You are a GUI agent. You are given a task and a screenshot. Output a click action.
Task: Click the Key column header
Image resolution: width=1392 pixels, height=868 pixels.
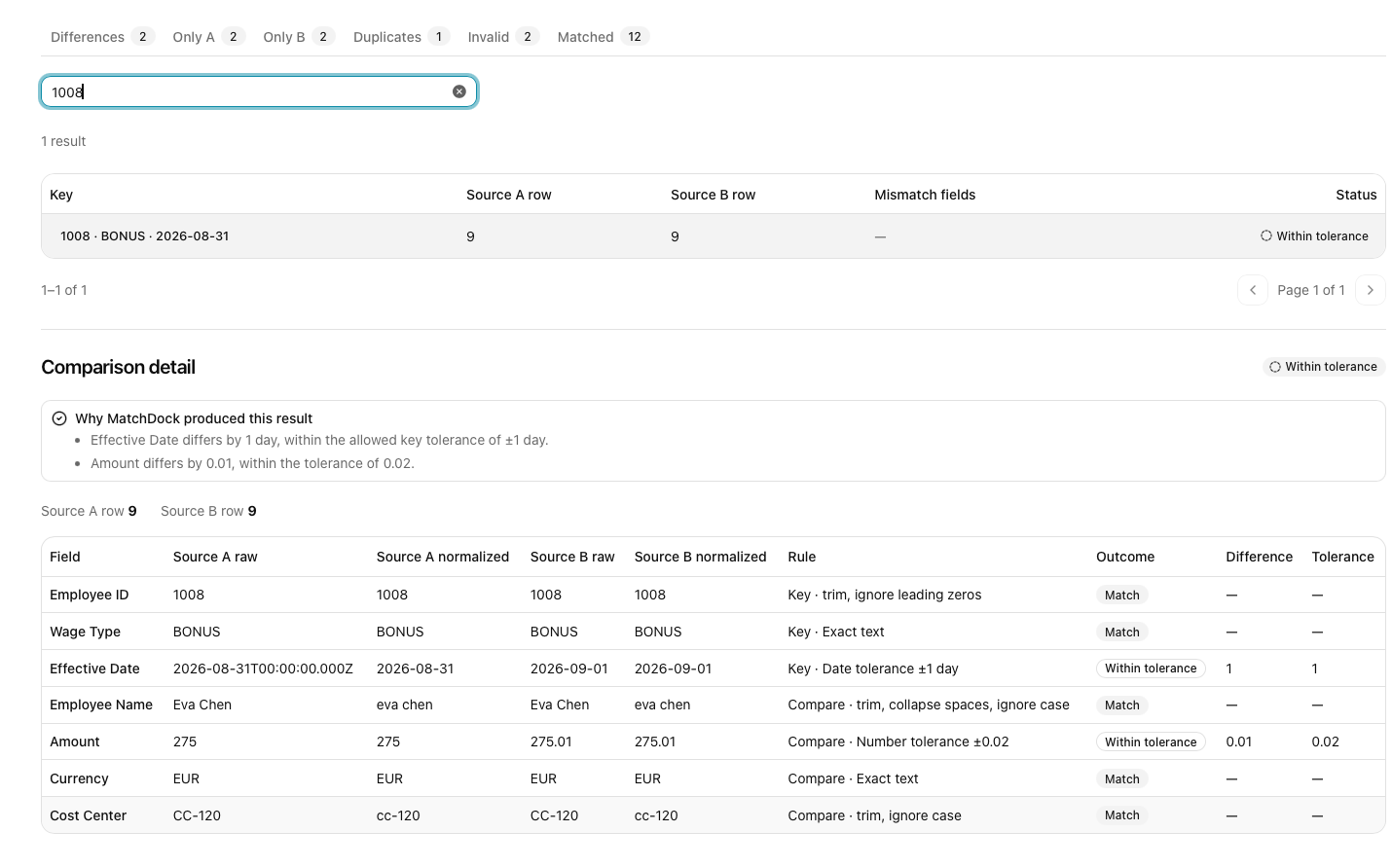coord(61,195)
